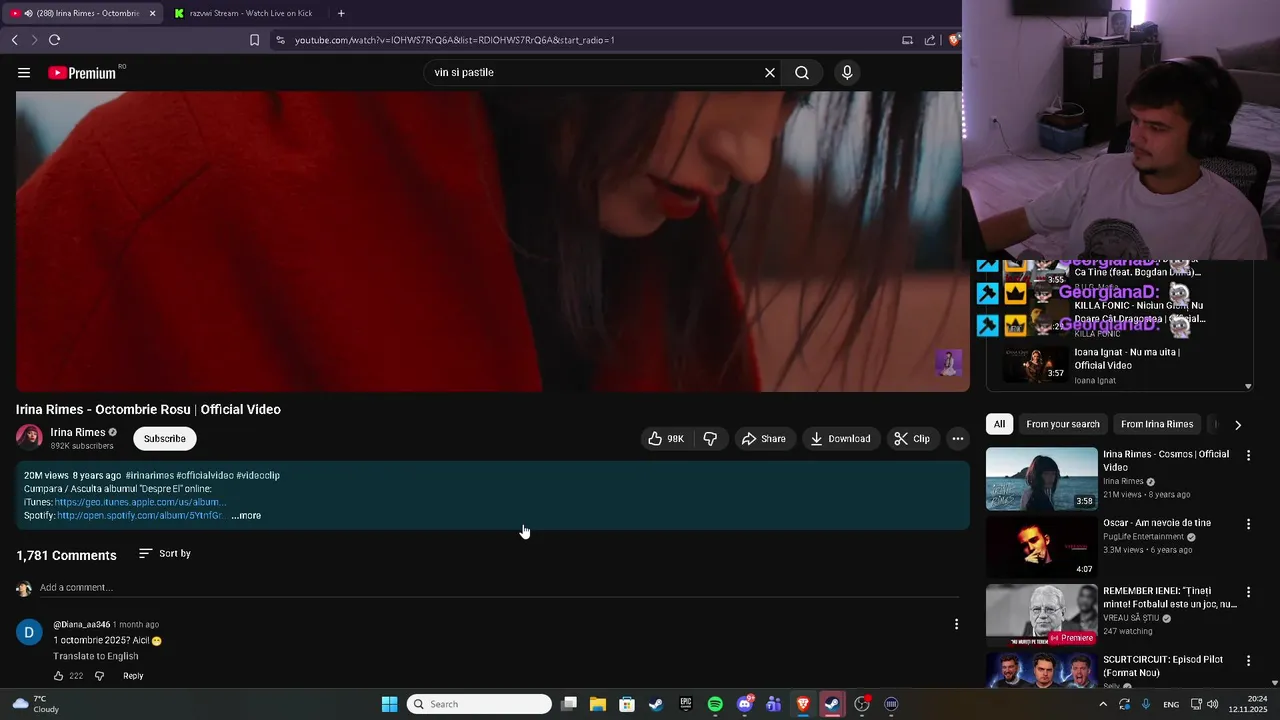Screen dimensions: 1280x720
Task: Bookmark this page in address bar
Action: [254, 40]
